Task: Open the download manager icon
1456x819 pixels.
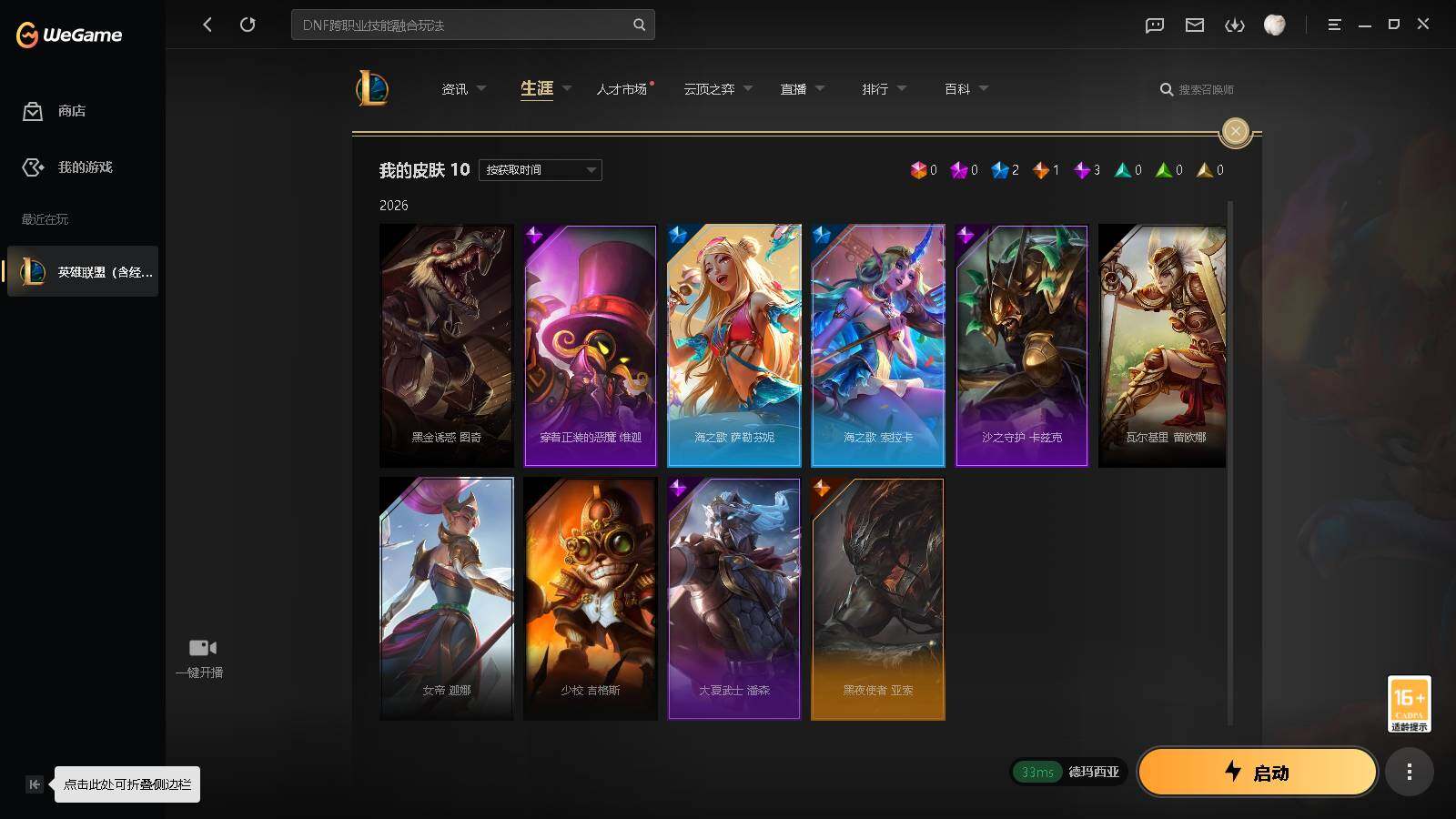Action: [1235, 25]
